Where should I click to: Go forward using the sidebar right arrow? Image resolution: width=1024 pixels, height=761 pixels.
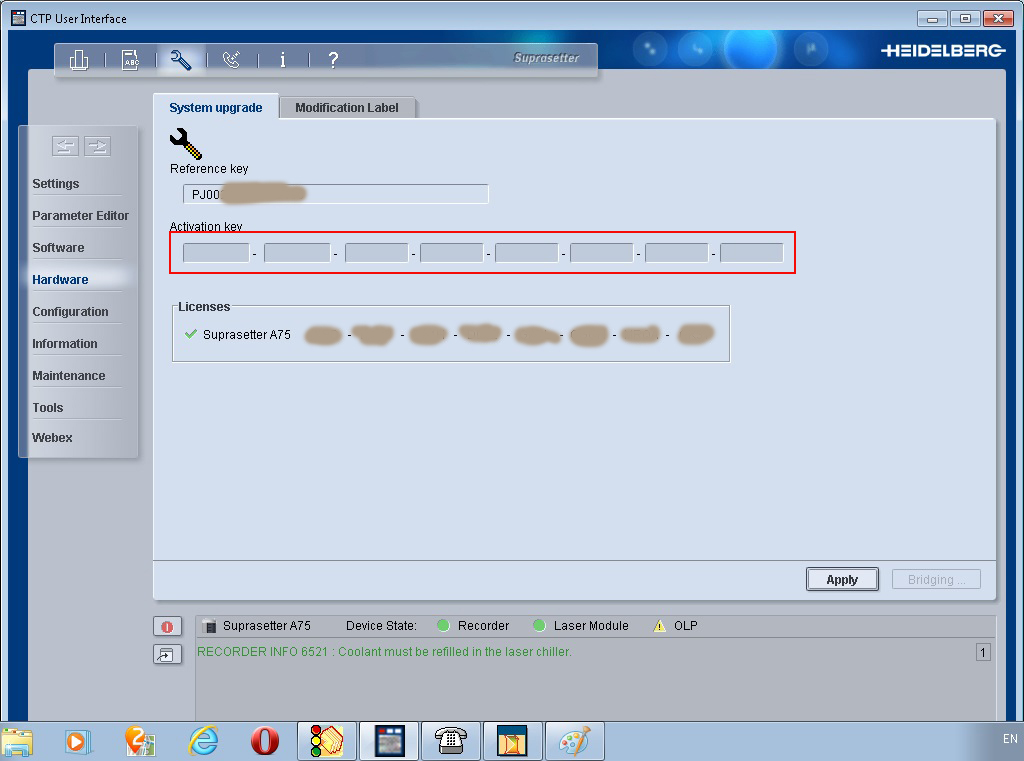(x=97, y=146)
